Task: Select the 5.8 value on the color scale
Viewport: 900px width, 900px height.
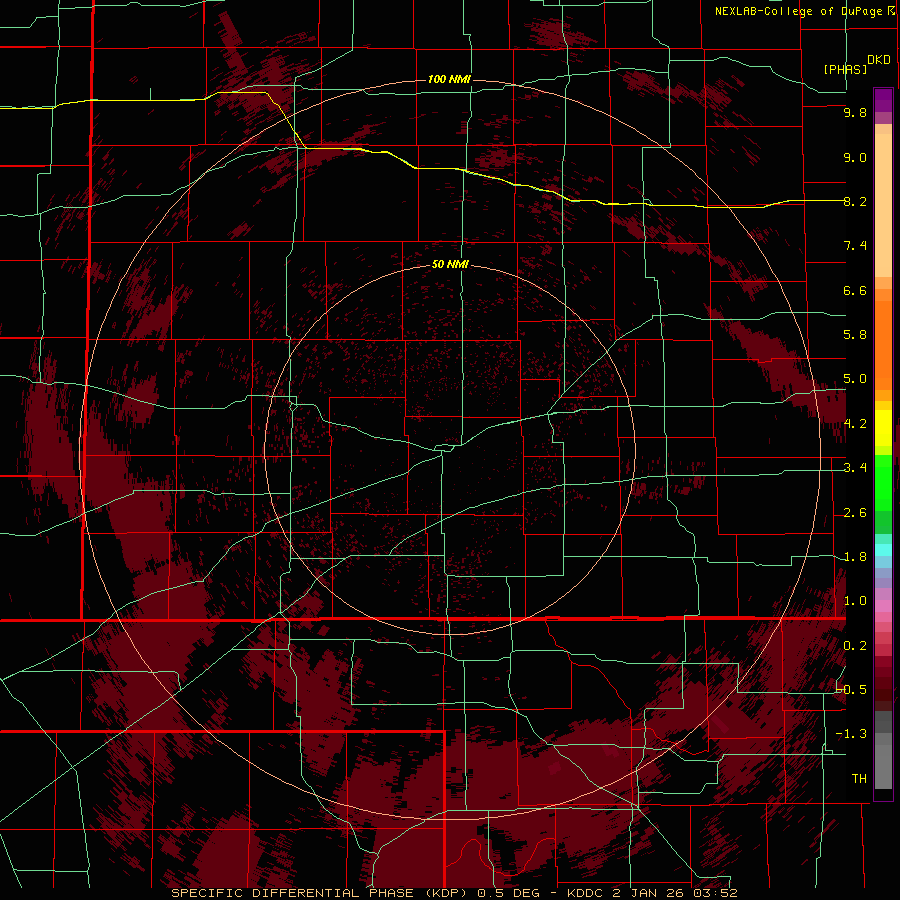Action: [x=855, y=335]
